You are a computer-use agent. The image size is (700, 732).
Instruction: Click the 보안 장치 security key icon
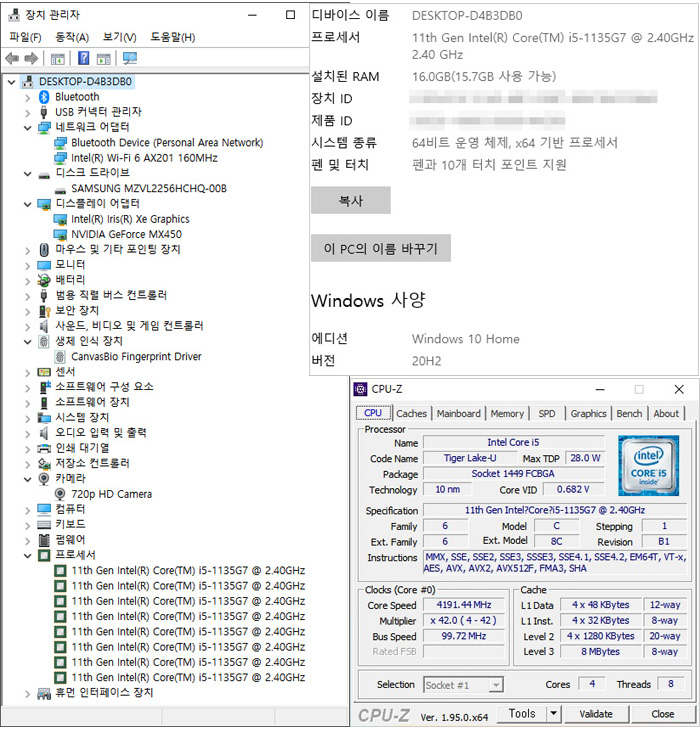point(44,311)
